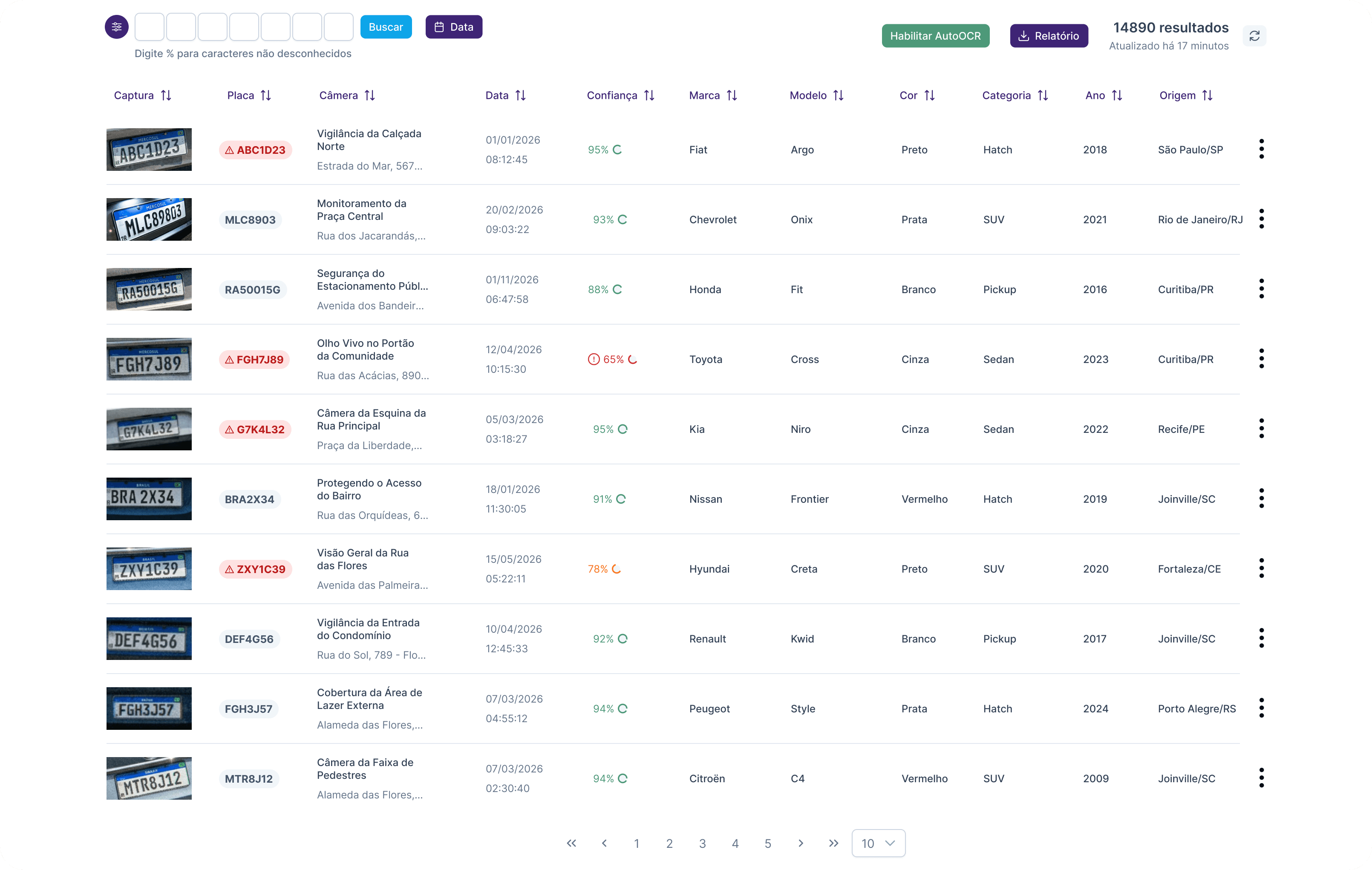Jump to first page double chevron
1372x870 pixels.
(x=571, y=843)
